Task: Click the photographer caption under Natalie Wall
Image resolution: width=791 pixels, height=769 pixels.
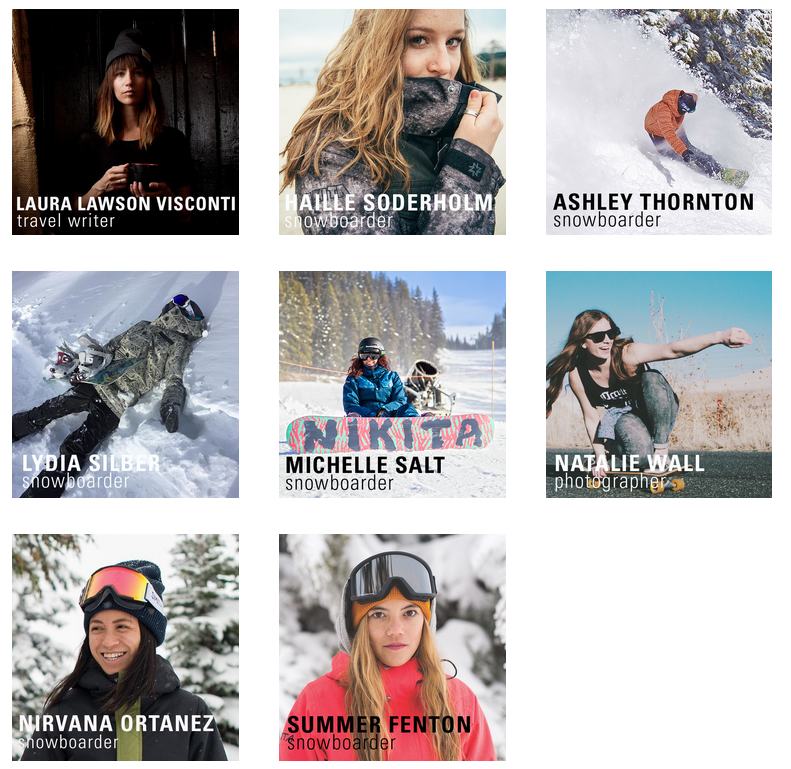Action: (x=610, y=482)
